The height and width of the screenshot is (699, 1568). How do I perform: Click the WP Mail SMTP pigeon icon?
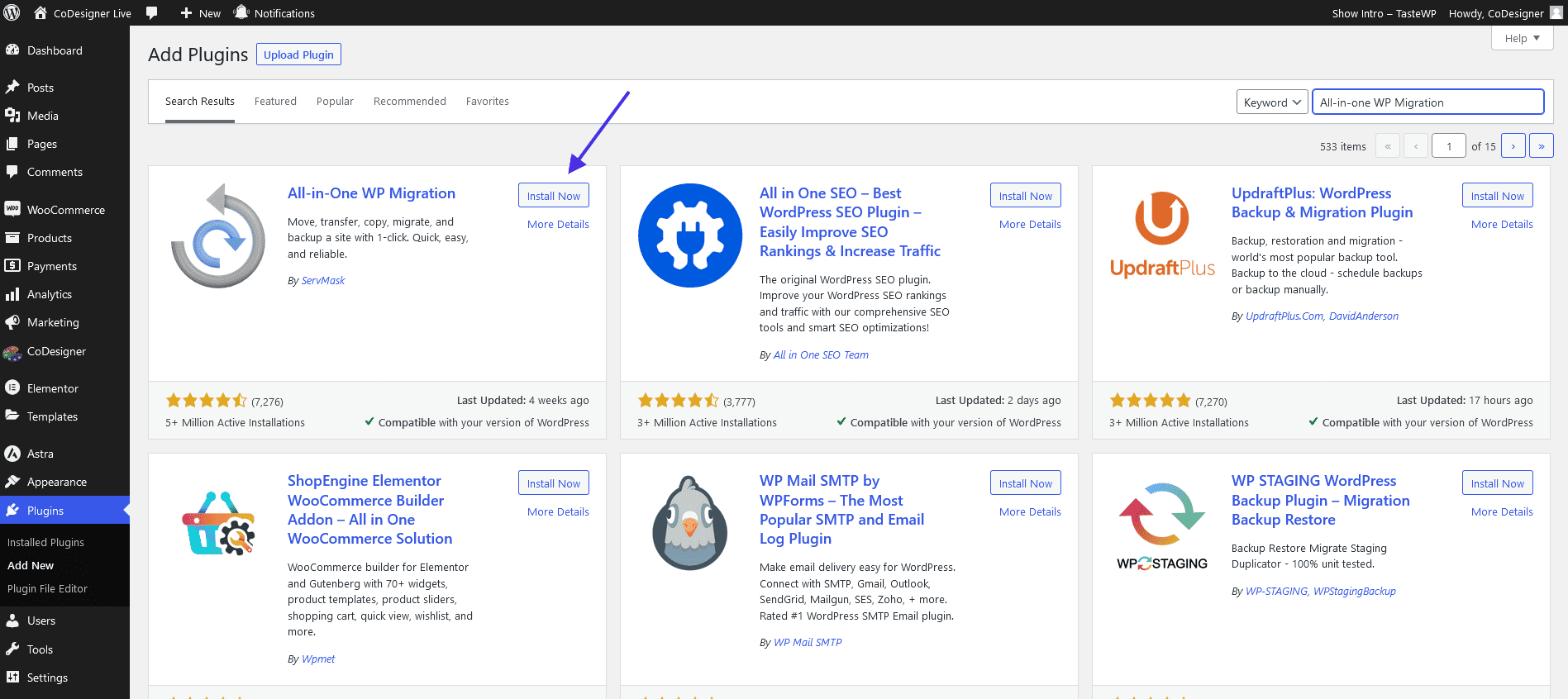[690, 523]
